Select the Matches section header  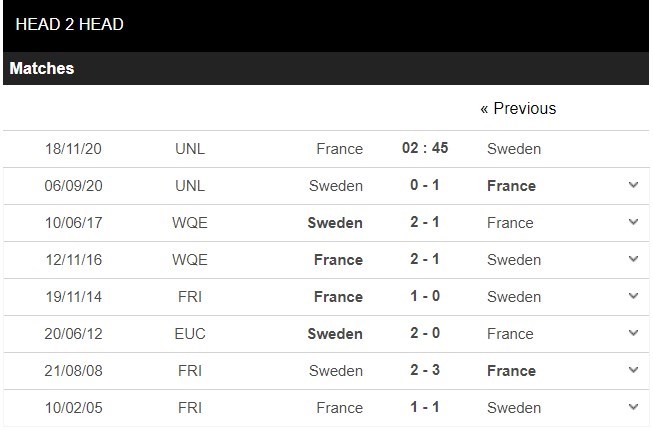coord(42,69)
